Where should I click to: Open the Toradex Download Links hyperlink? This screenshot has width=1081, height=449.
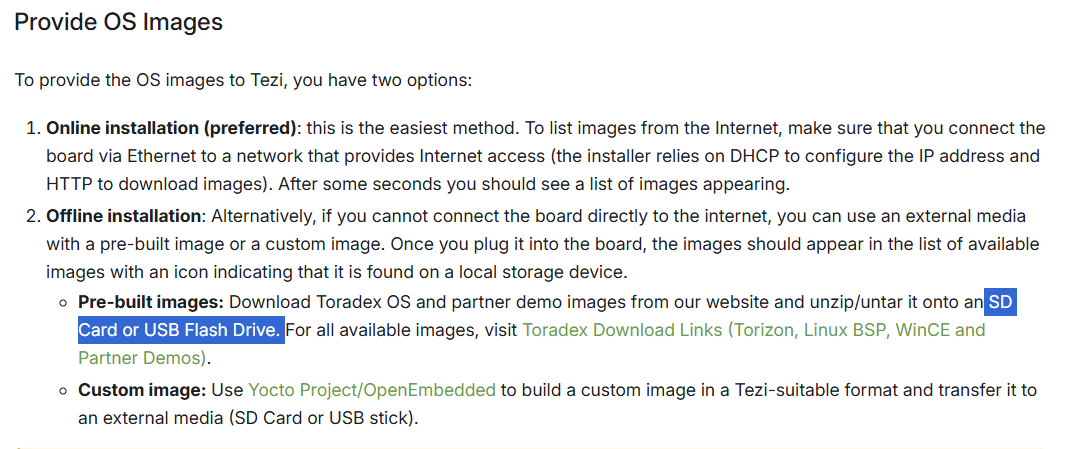click(754, 330)
